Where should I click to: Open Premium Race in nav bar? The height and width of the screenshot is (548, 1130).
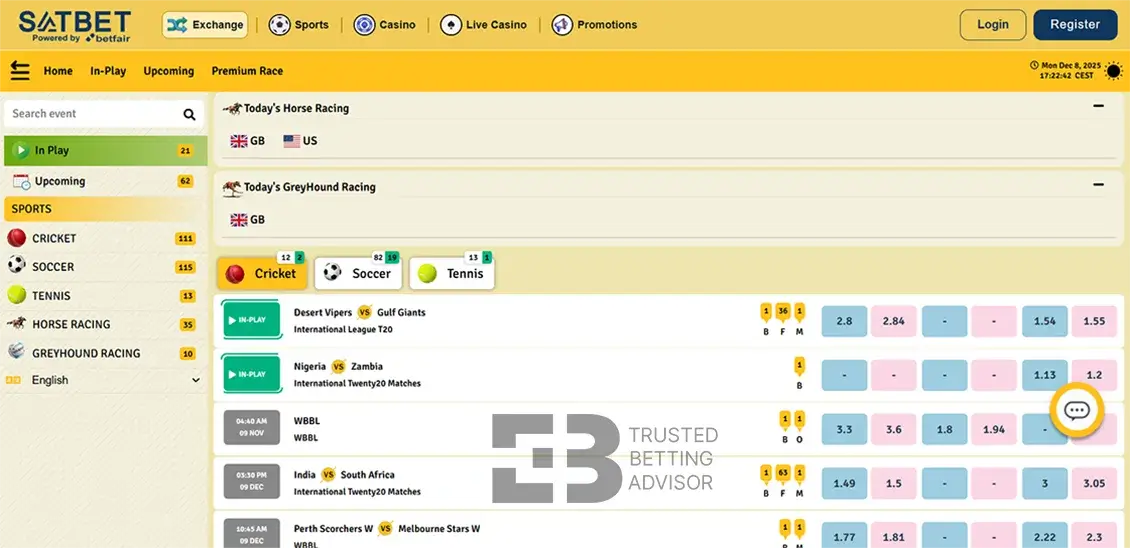pyautogui.click(x=247, y=71)
